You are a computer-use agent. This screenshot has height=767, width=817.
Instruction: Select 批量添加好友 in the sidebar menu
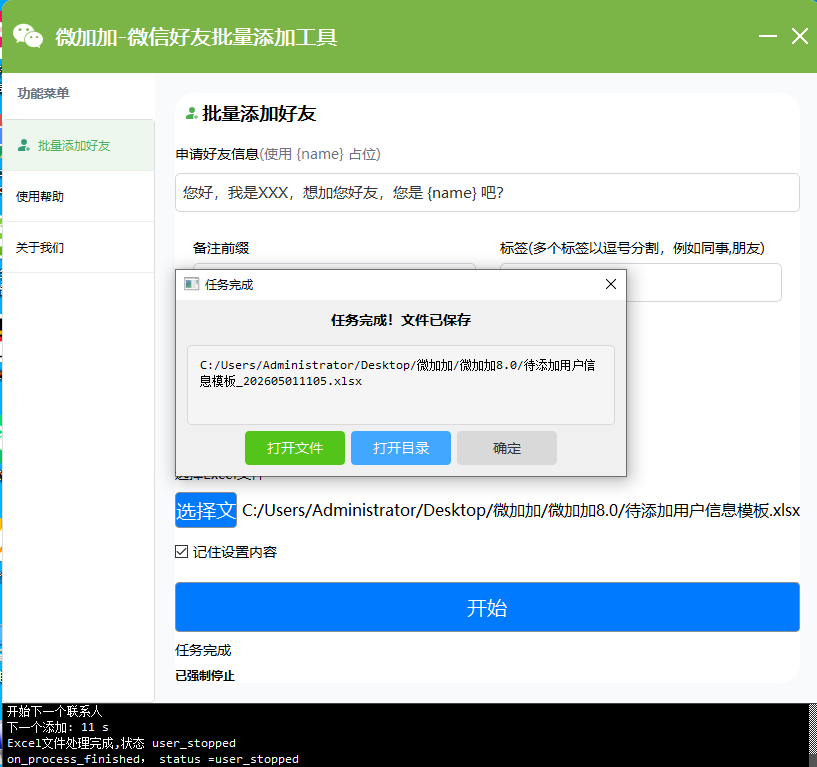[78, 145]
